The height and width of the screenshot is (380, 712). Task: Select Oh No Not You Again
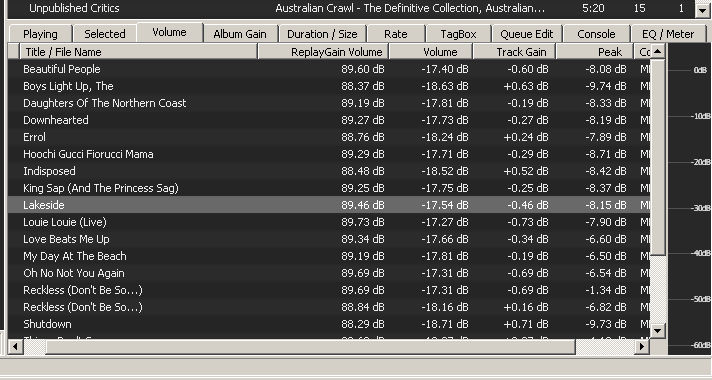[x=329, y=273]
